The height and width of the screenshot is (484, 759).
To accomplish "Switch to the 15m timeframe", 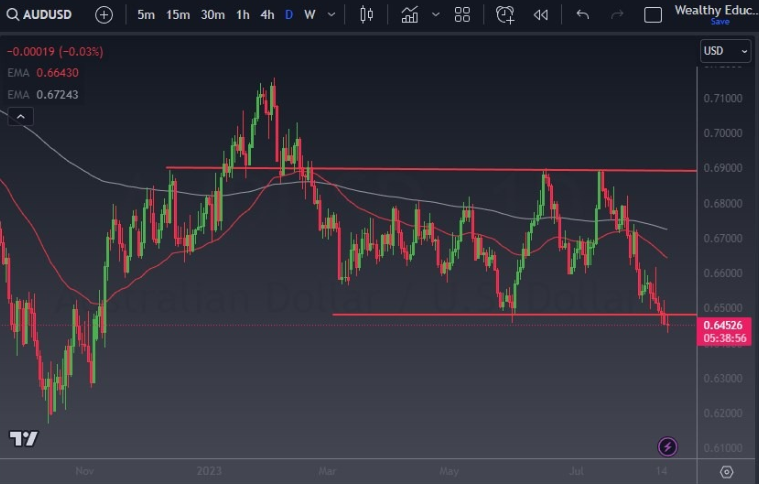I will pyautogui.click(x=178, y=15).
